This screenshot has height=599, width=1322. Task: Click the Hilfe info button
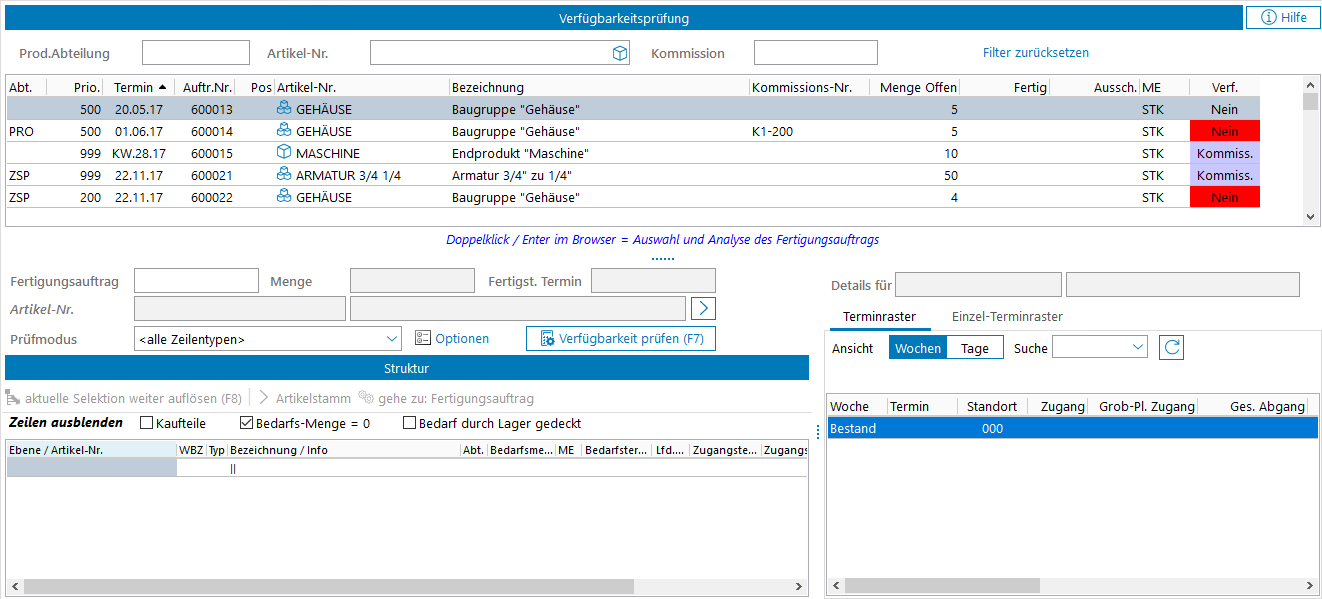click(1283, 17)
